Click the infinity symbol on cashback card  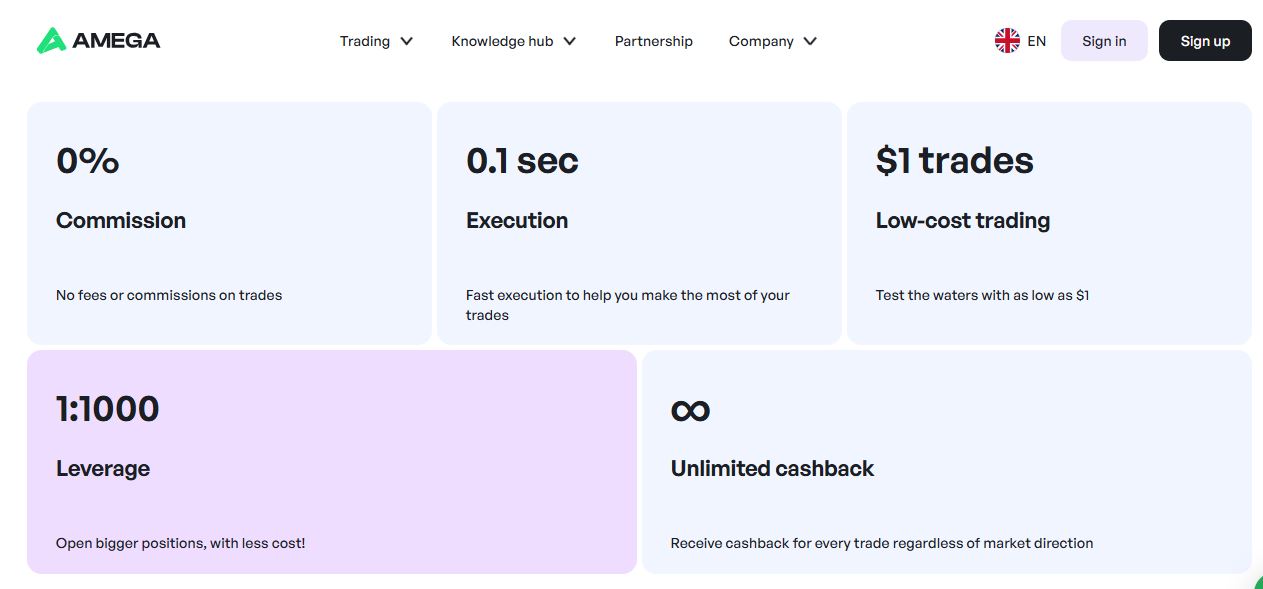click(690, 410)
